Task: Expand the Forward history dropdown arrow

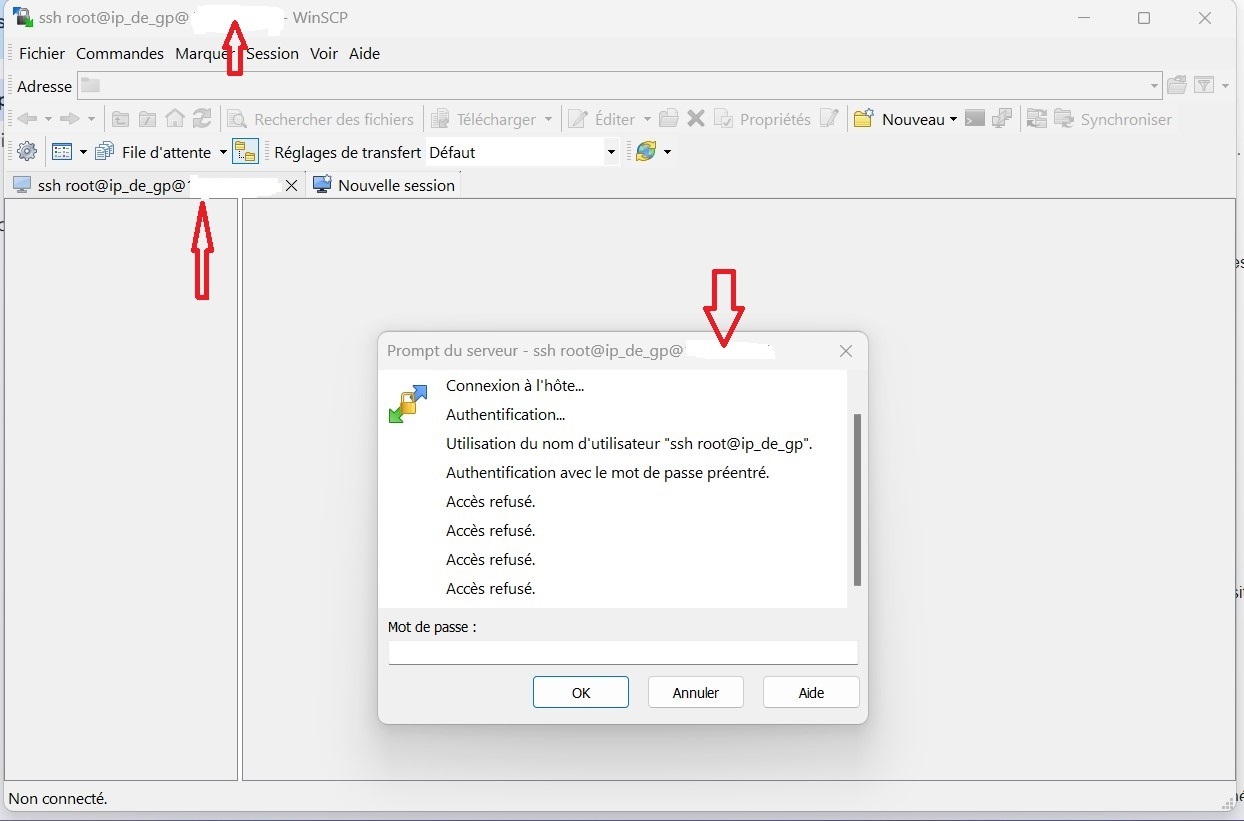Action: 91,119
